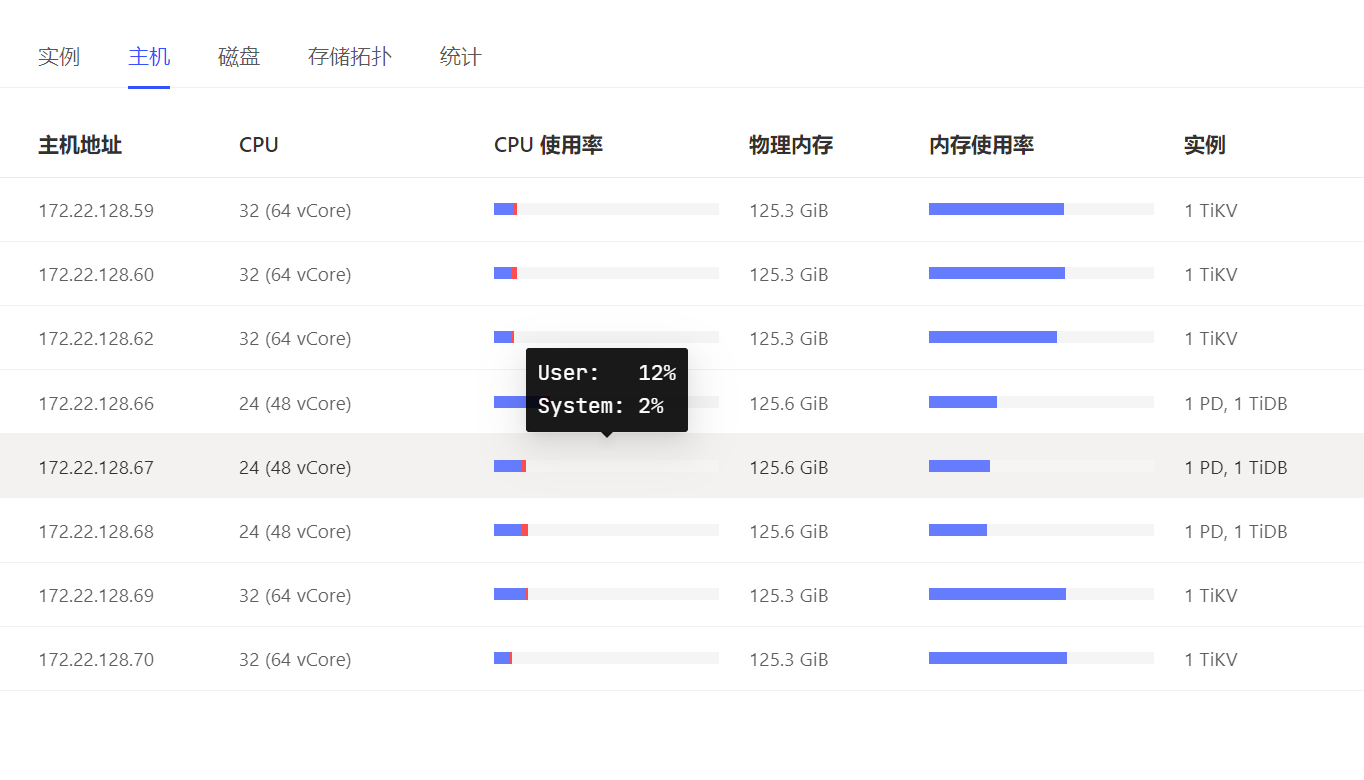
Task: Select the 主机 tab
Action: (149, 57)
